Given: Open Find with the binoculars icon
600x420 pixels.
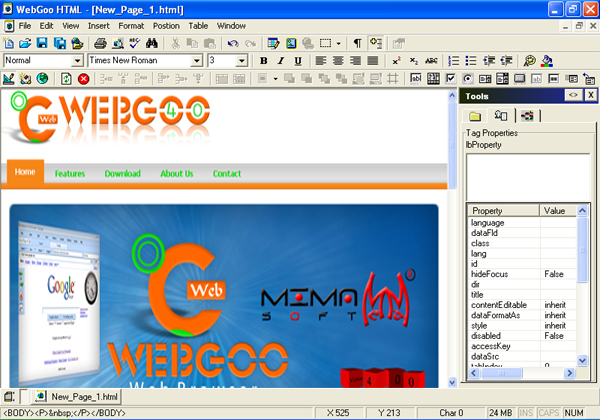Looking at the screenshot, I should 152,43.
